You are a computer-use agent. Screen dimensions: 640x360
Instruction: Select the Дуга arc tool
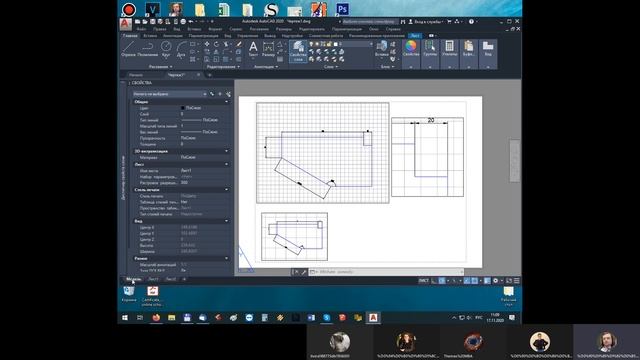point(181,49)
